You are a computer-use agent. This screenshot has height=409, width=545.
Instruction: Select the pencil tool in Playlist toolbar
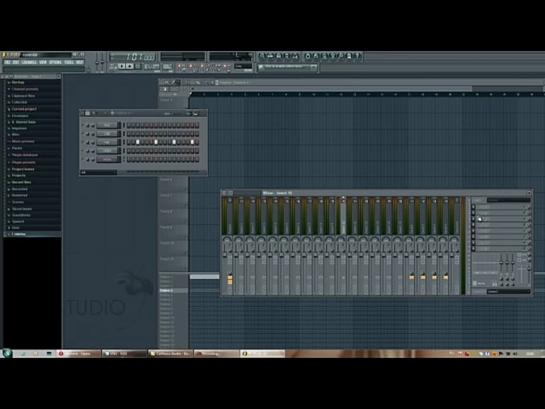coord(173,83)
